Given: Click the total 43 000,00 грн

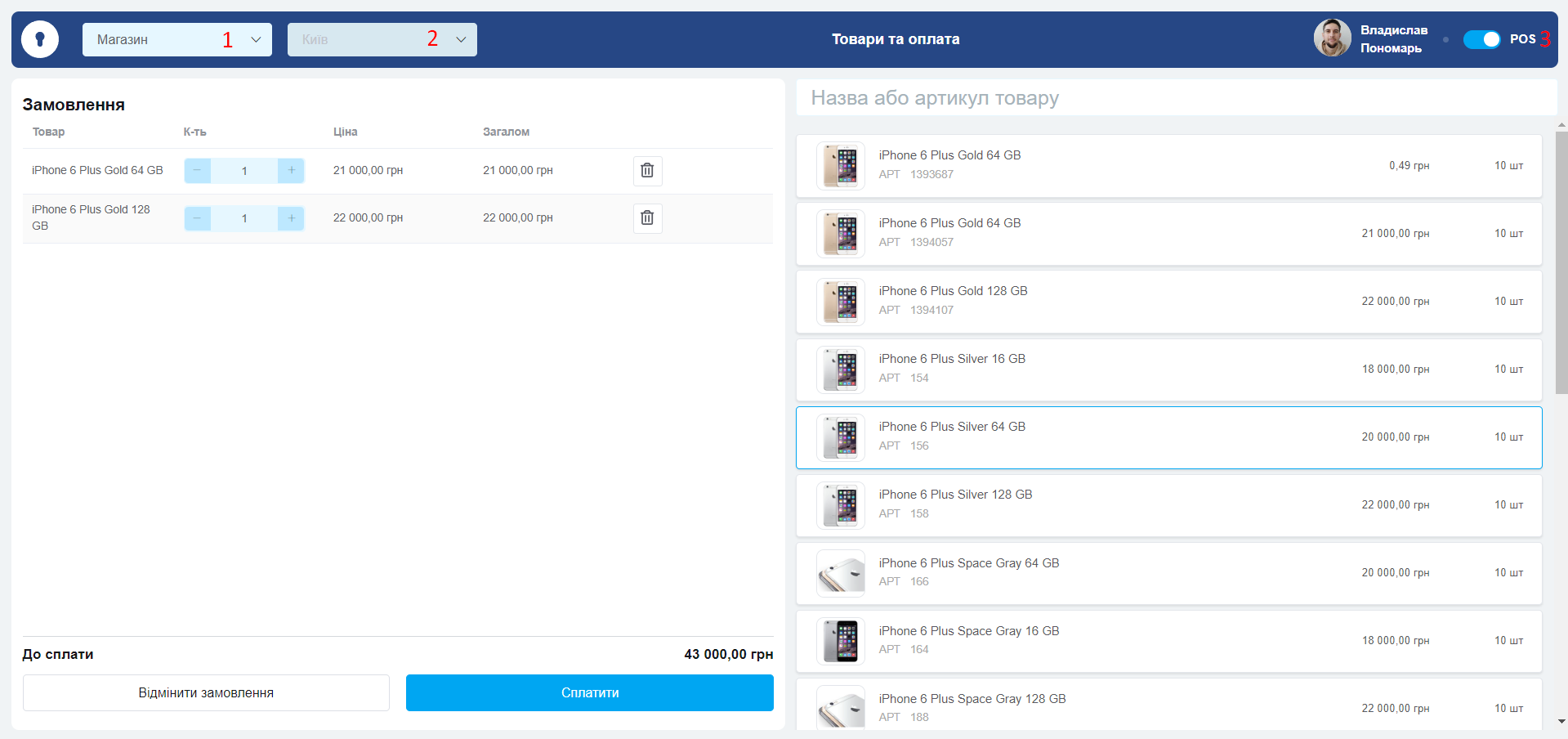Looking at the screenshot, I should [x=729, y=654].
